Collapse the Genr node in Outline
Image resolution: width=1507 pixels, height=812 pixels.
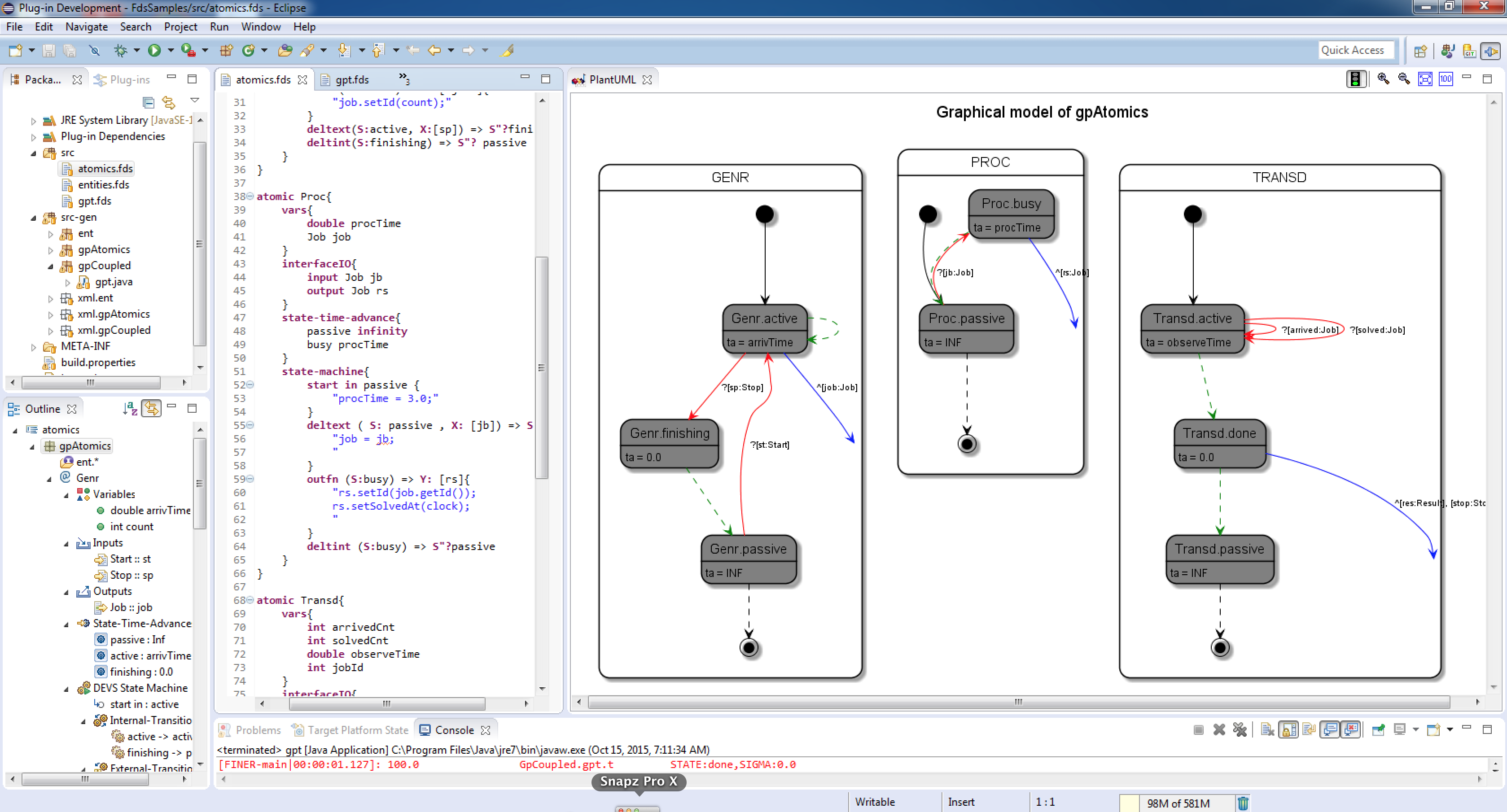[x=49, y=479]
